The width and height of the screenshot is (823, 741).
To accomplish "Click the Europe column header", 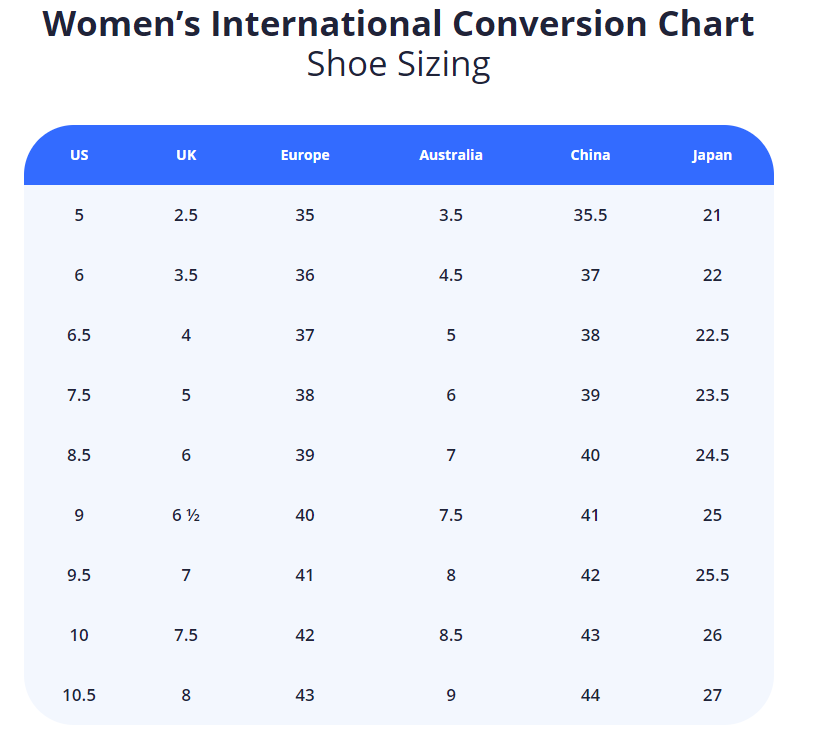I will 305,155.
